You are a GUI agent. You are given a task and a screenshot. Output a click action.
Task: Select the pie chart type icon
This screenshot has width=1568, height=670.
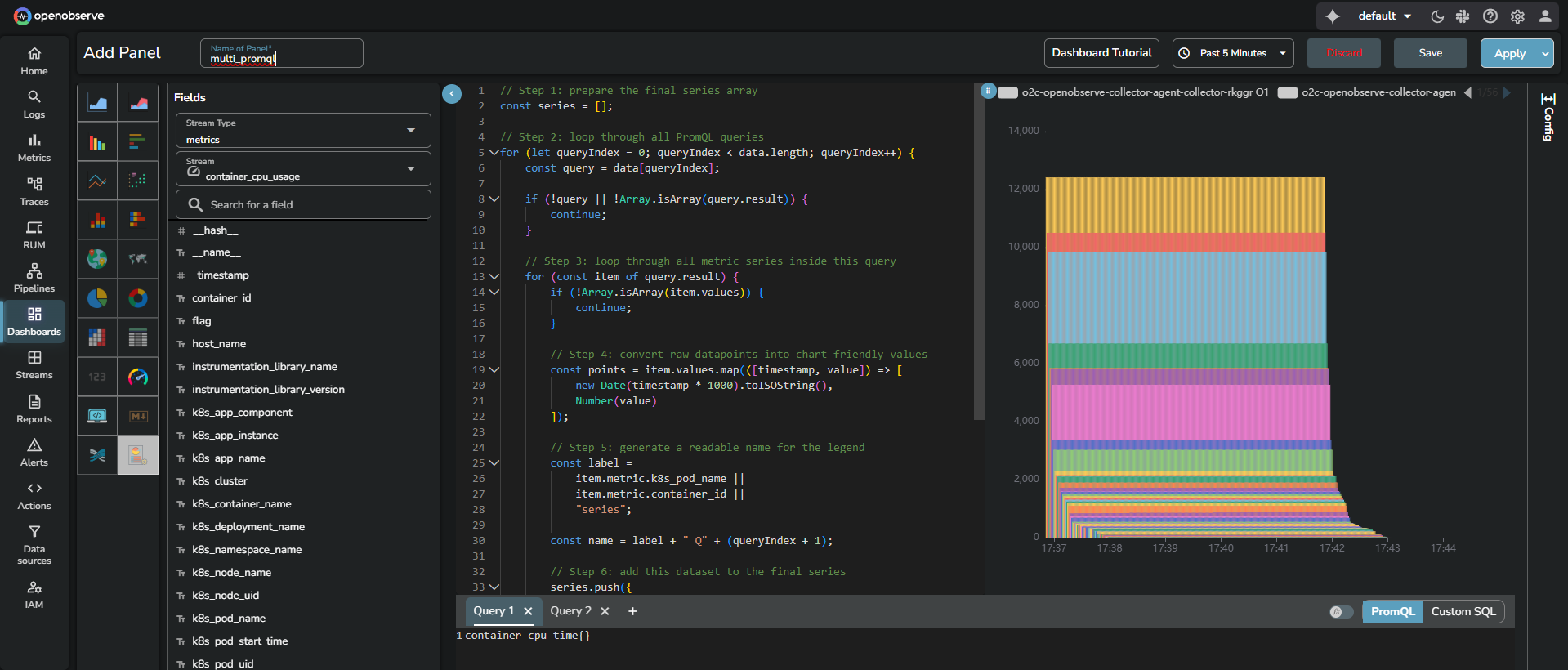97,298
